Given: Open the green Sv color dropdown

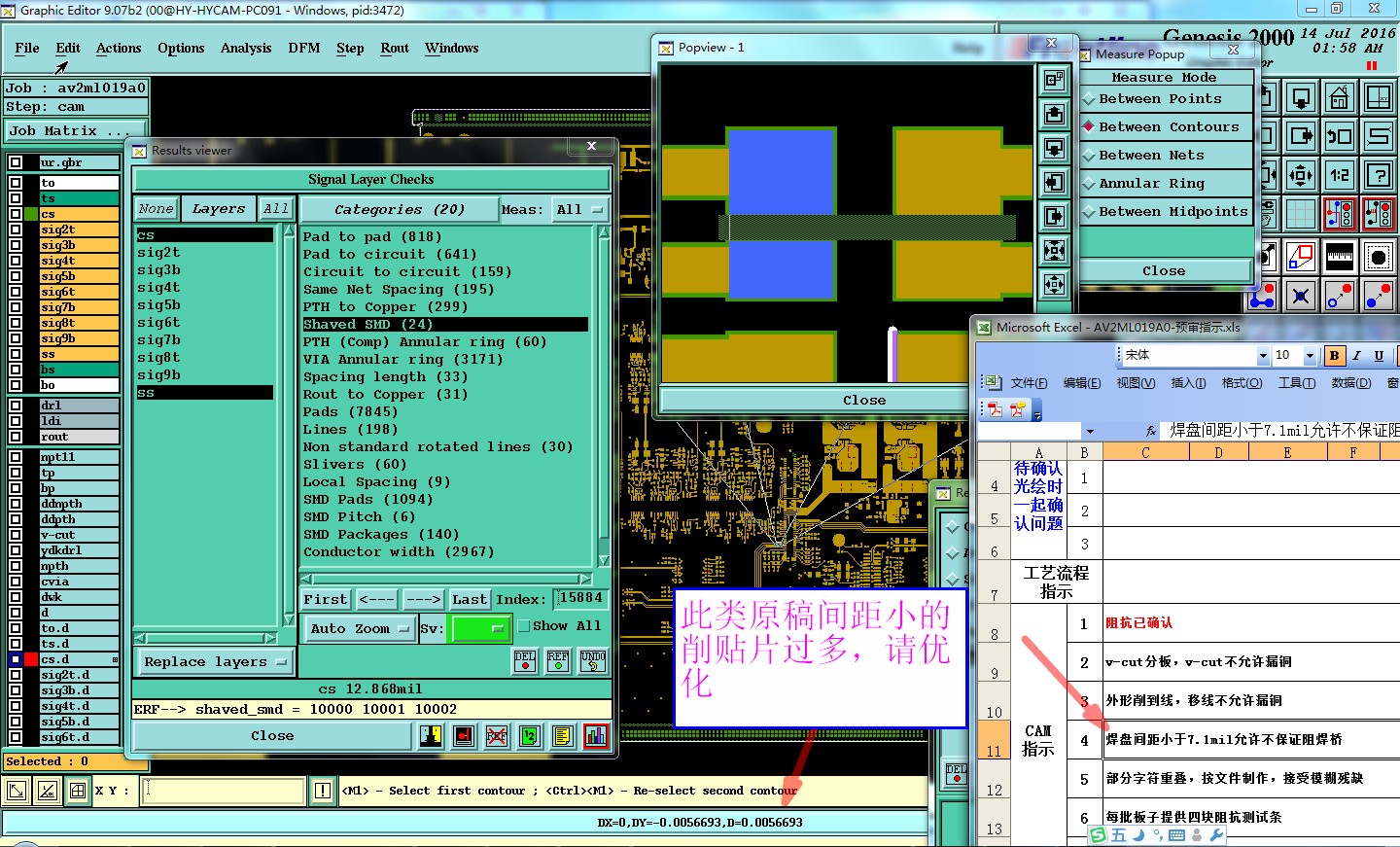Looking at the screenshot, I should (x=479, y=629).
